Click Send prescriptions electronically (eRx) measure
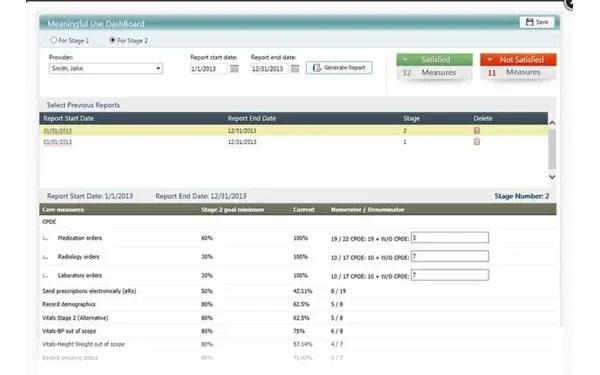This screenshot has width=600, height=375. 89,291
